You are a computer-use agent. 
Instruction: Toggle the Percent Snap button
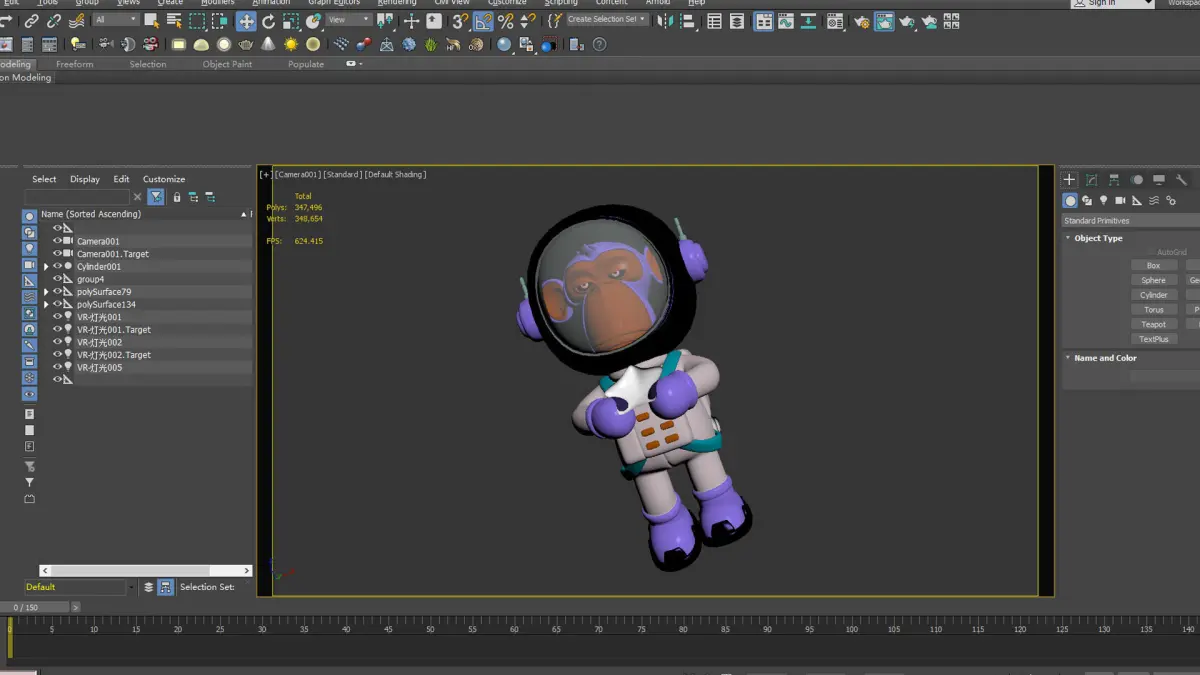(506, 21)
